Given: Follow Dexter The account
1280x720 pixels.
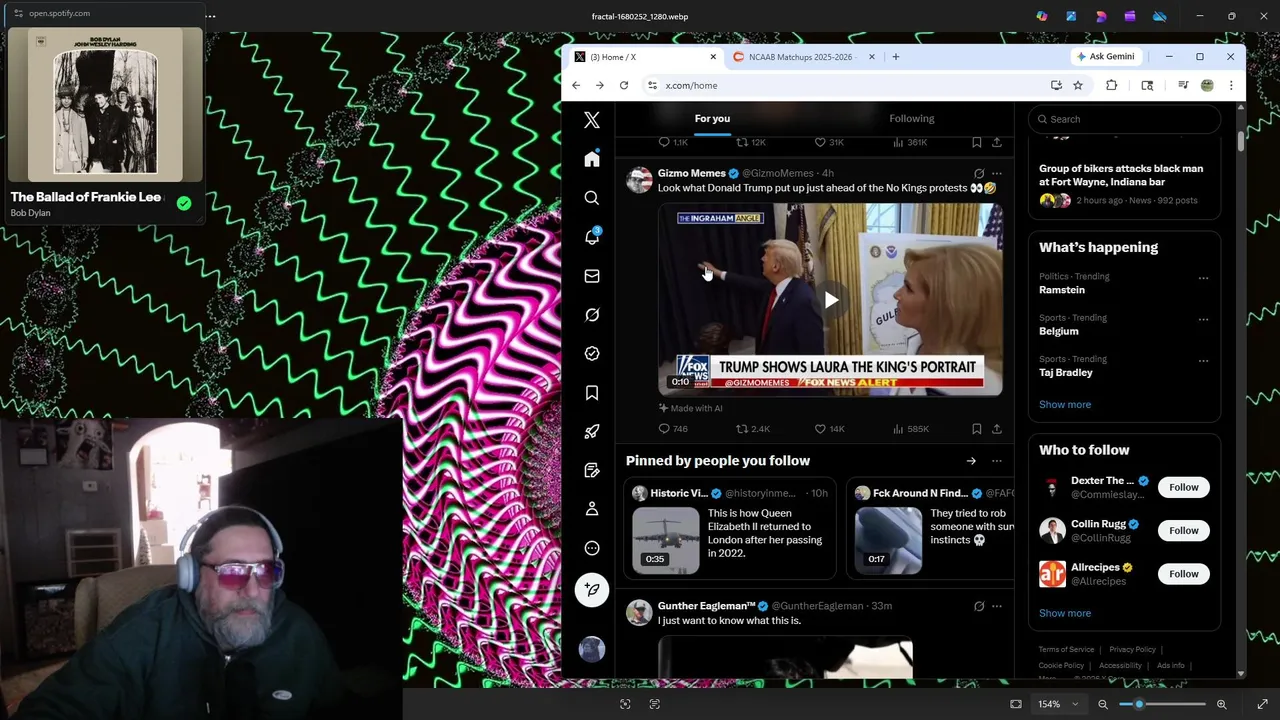Looking at the screenshot, I should (1184, 487).
